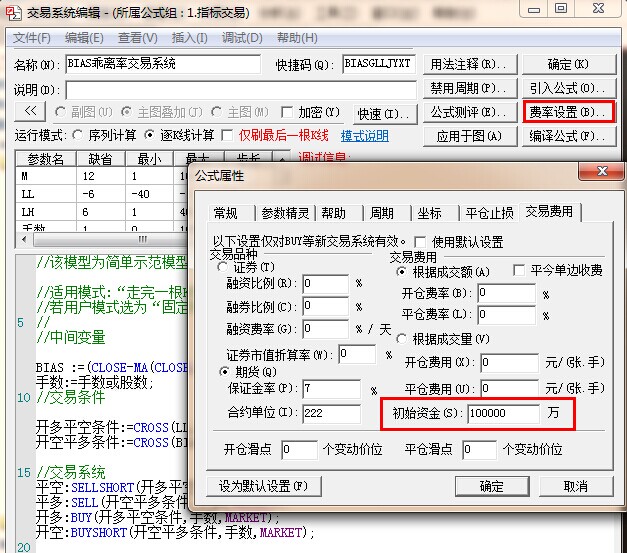Click the << collapse panel button
The image size is (627, 553).
(x=29, y=111)
